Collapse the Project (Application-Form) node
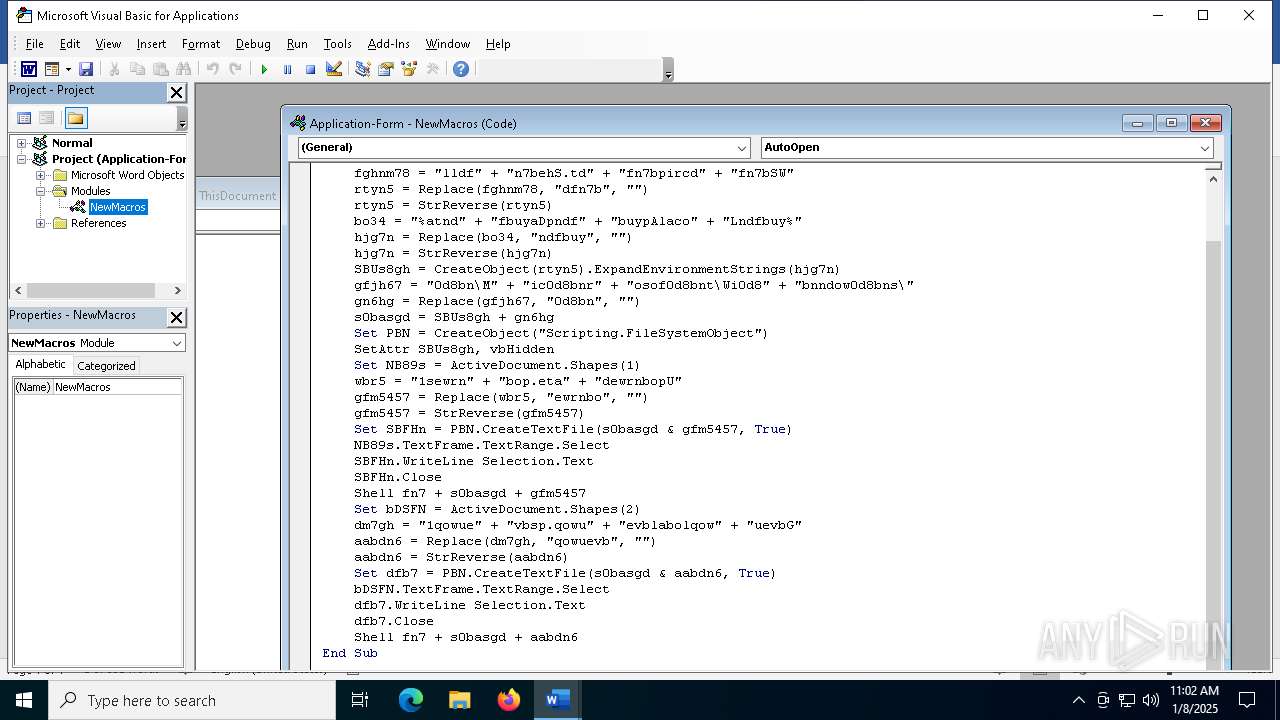This screenshot has height=720, width=1280. point(21,159)
